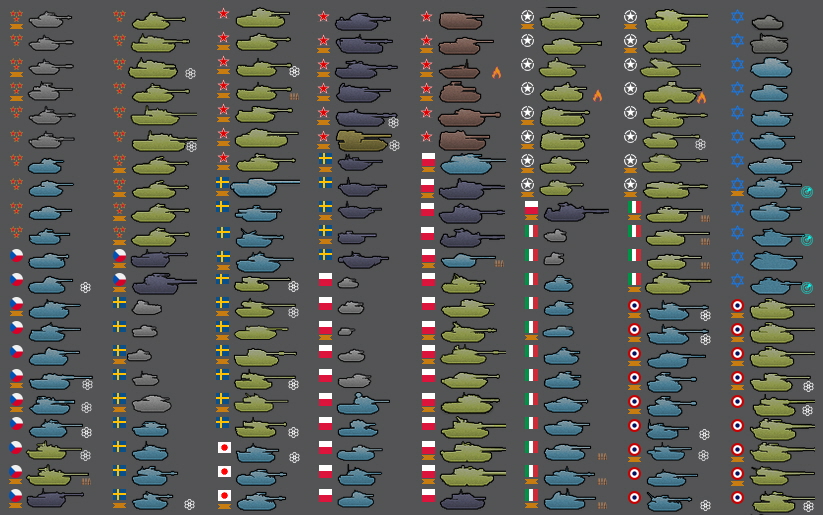Select the topmost Czech flag in the first column

(x=16, y=255)
